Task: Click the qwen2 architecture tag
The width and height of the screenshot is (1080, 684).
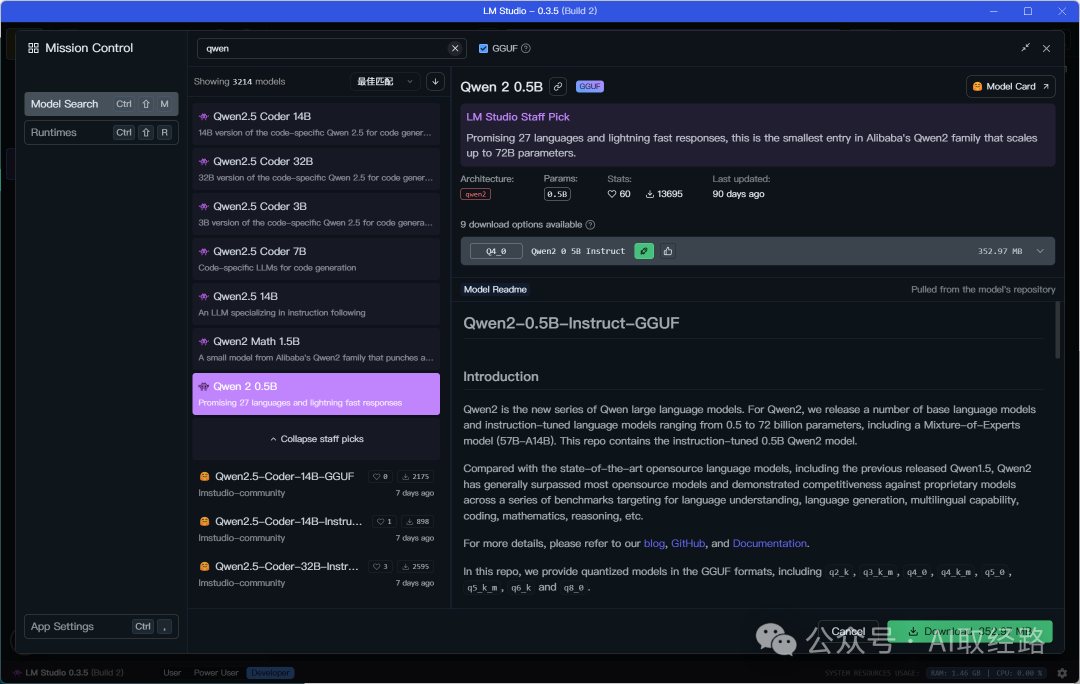Action: coord(475,194)
